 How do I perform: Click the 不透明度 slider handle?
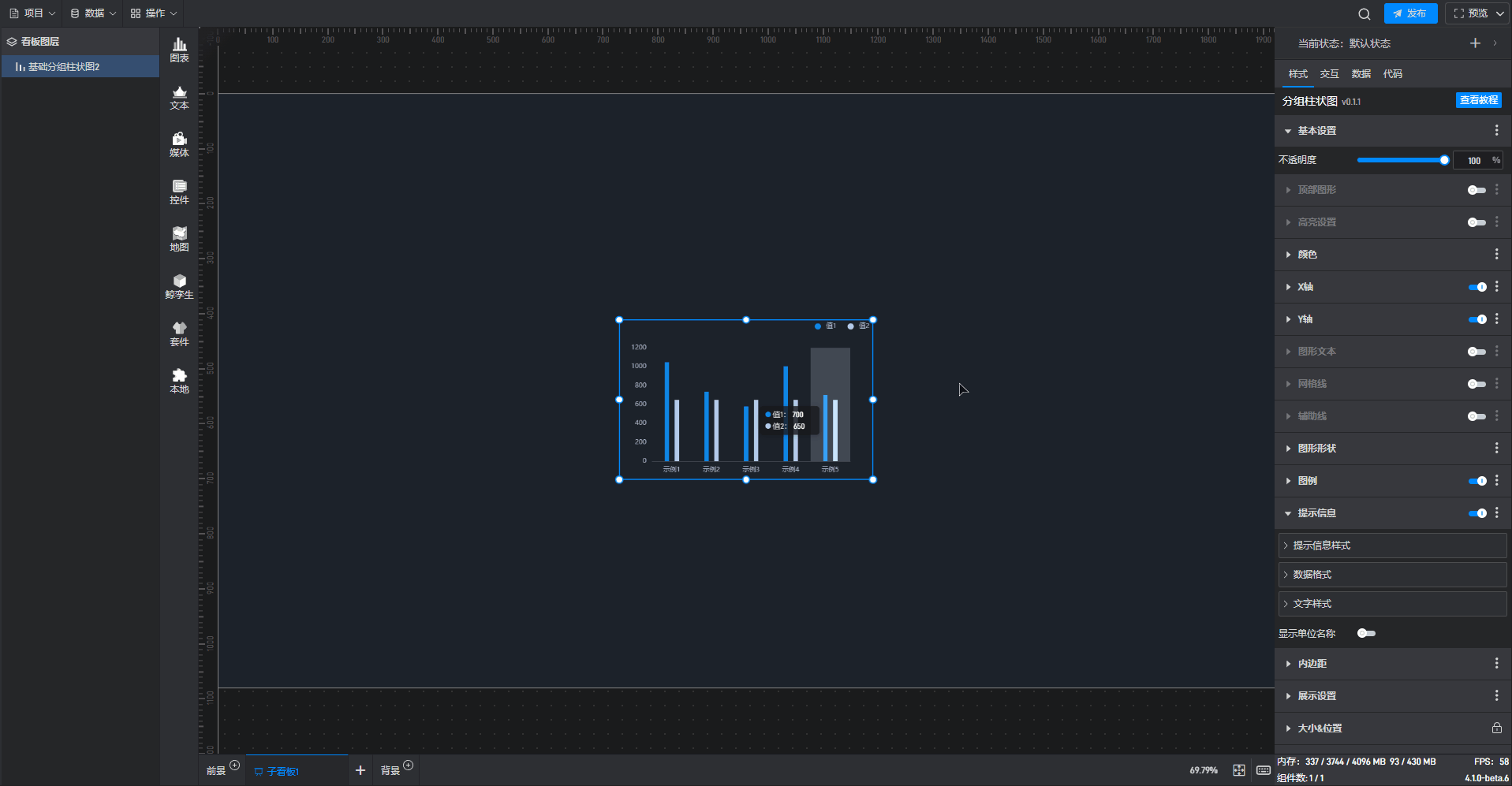(x=1444, y=160)
